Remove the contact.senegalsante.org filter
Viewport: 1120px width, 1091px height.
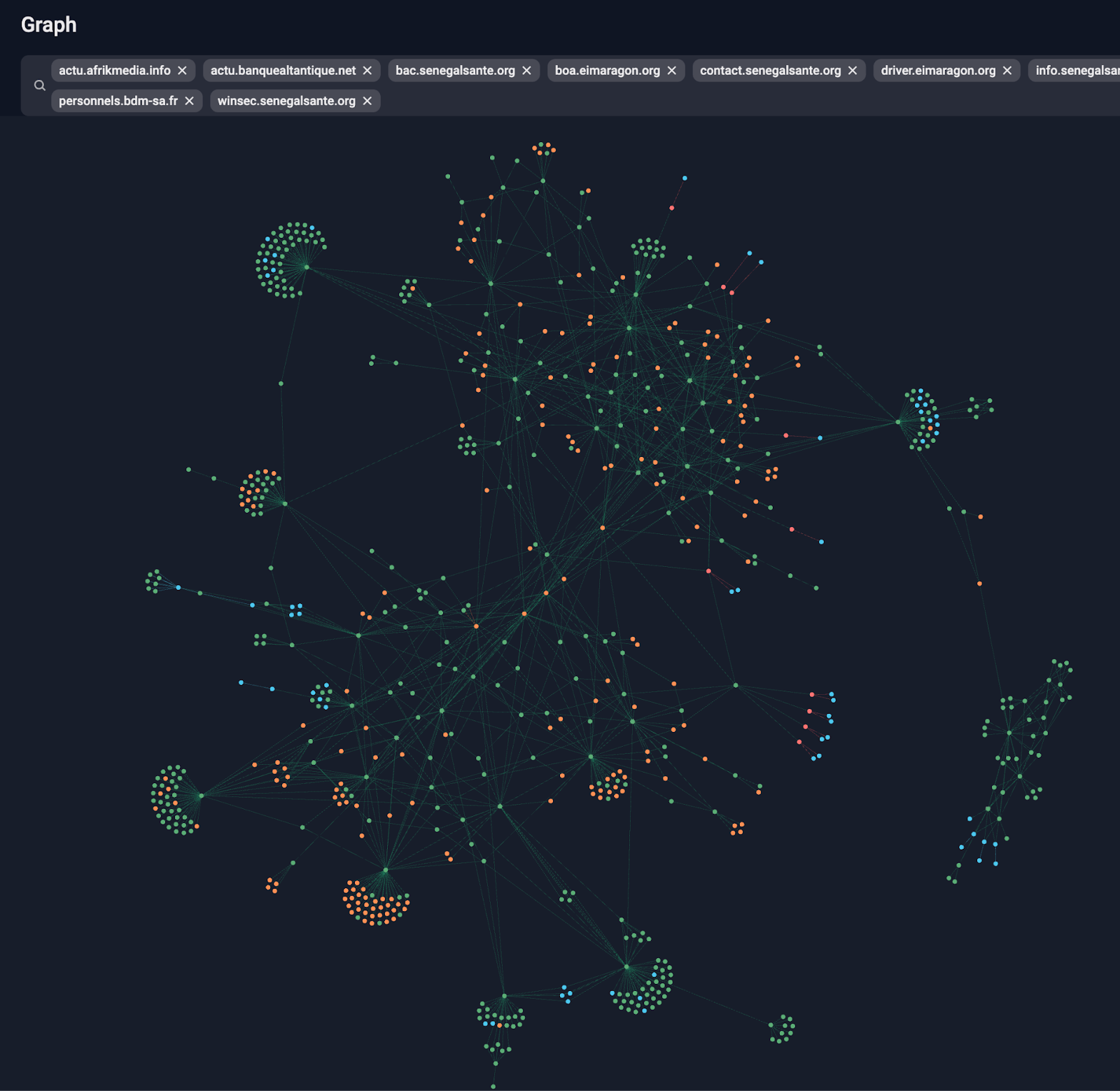click(852, 70)
